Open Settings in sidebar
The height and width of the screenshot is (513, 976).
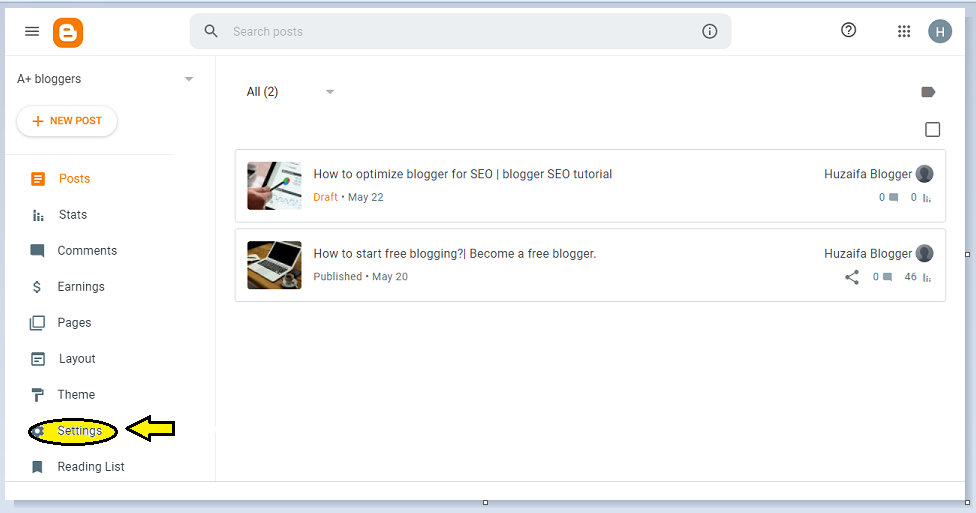tap(80, 431)
